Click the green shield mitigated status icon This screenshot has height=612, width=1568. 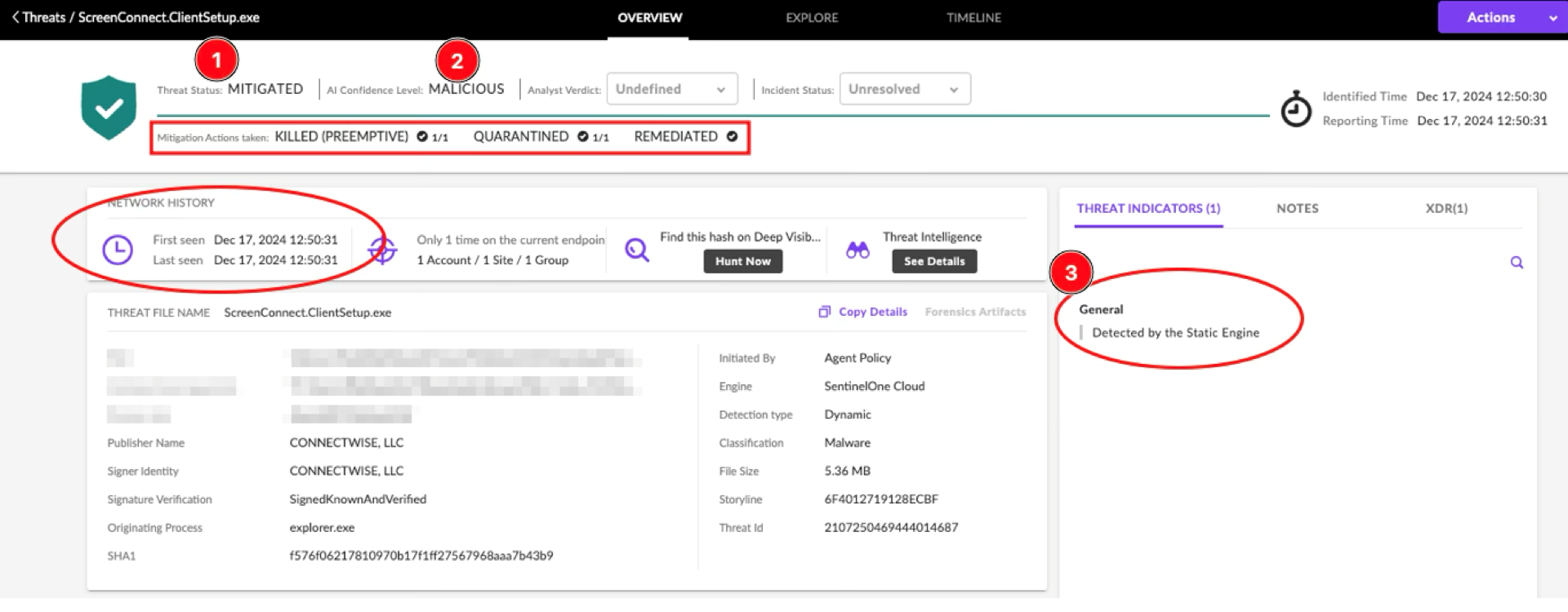coord(109,108)
